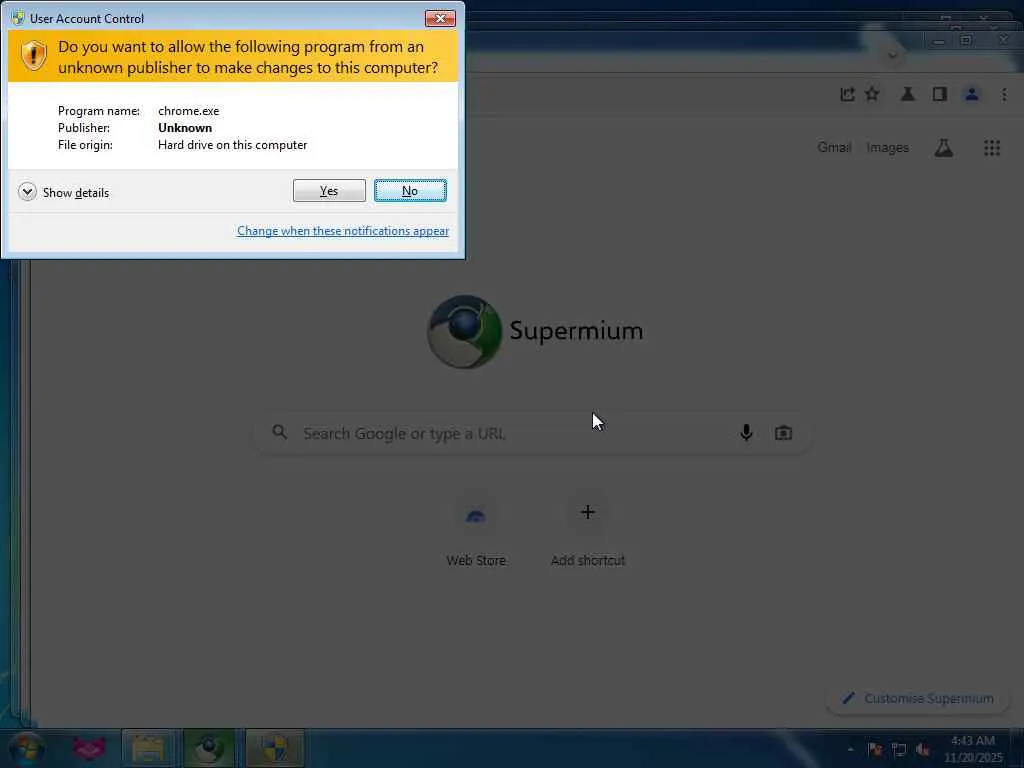Click the network tray icon

(899, 750)
